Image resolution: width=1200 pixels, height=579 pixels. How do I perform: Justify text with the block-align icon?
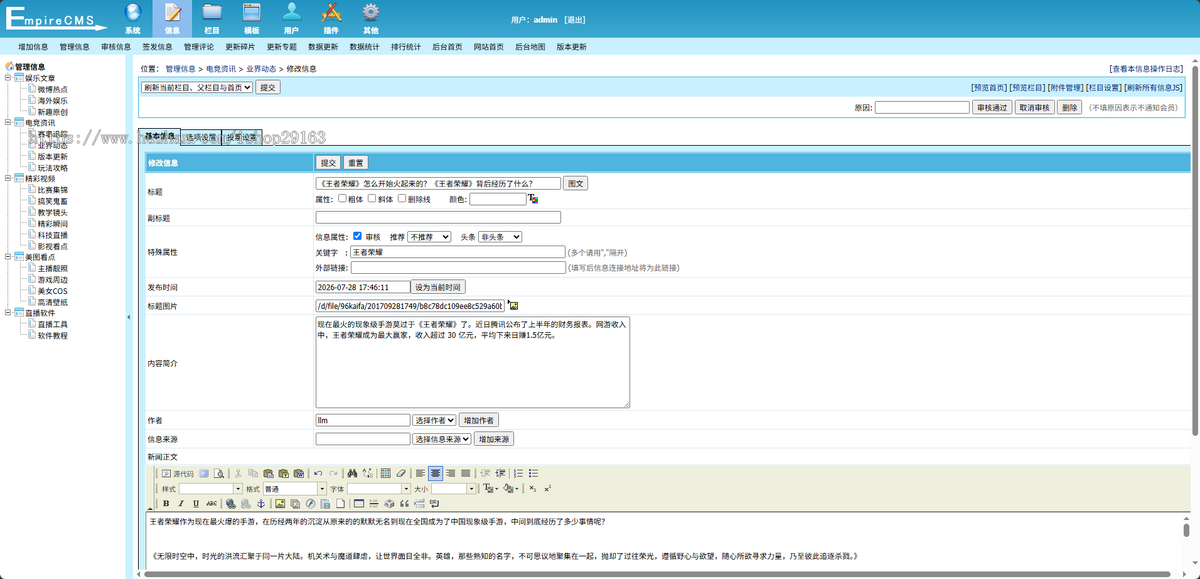click(466, 473)
